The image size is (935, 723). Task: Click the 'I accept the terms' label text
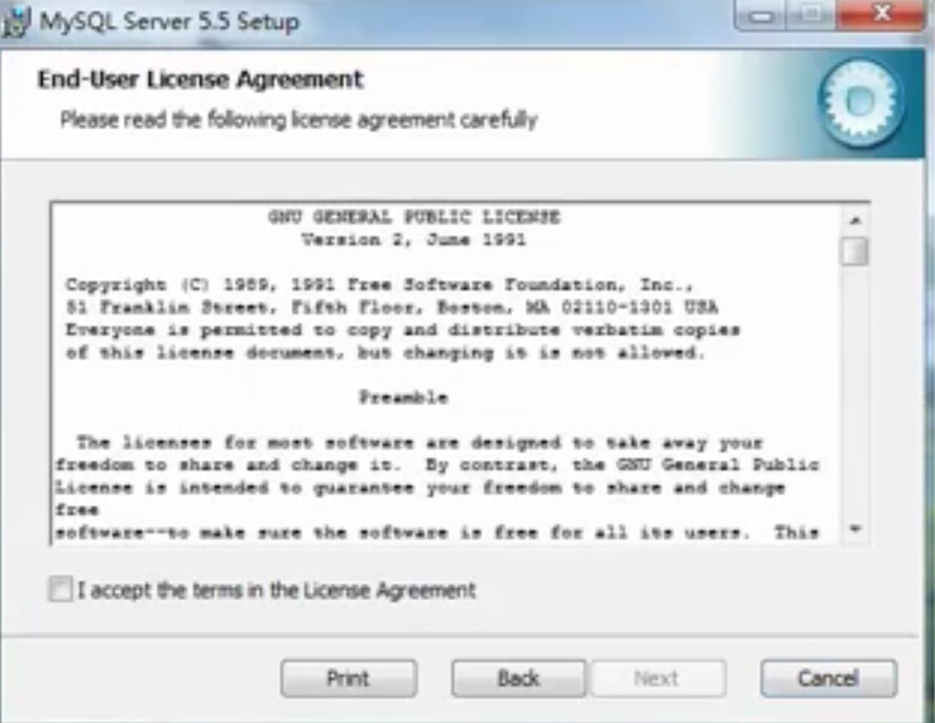click(277, 590)
